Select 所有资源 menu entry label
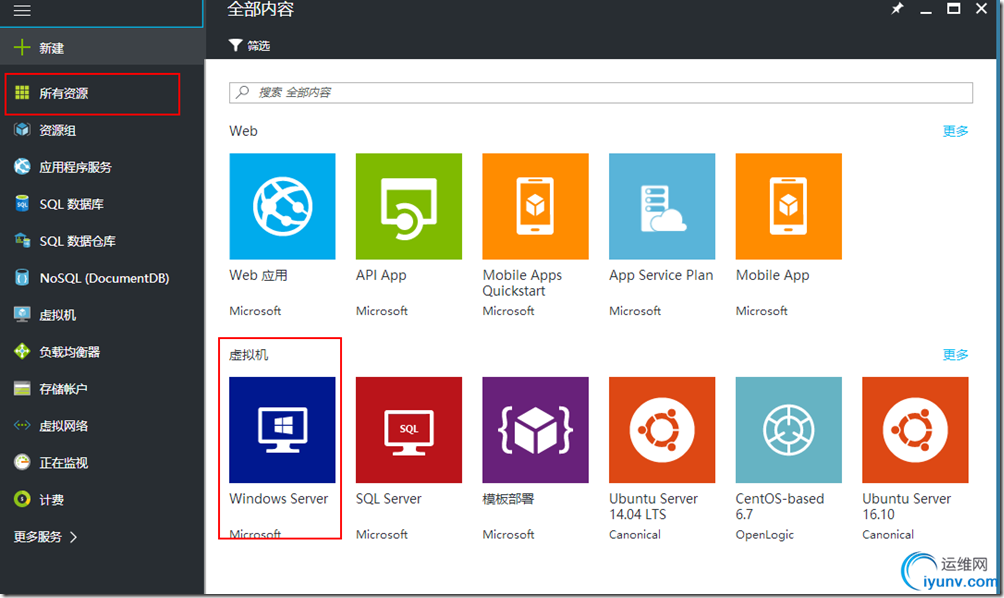Image resolution: width=1004 pixels, height=598 pixels. tap(63, 93)
